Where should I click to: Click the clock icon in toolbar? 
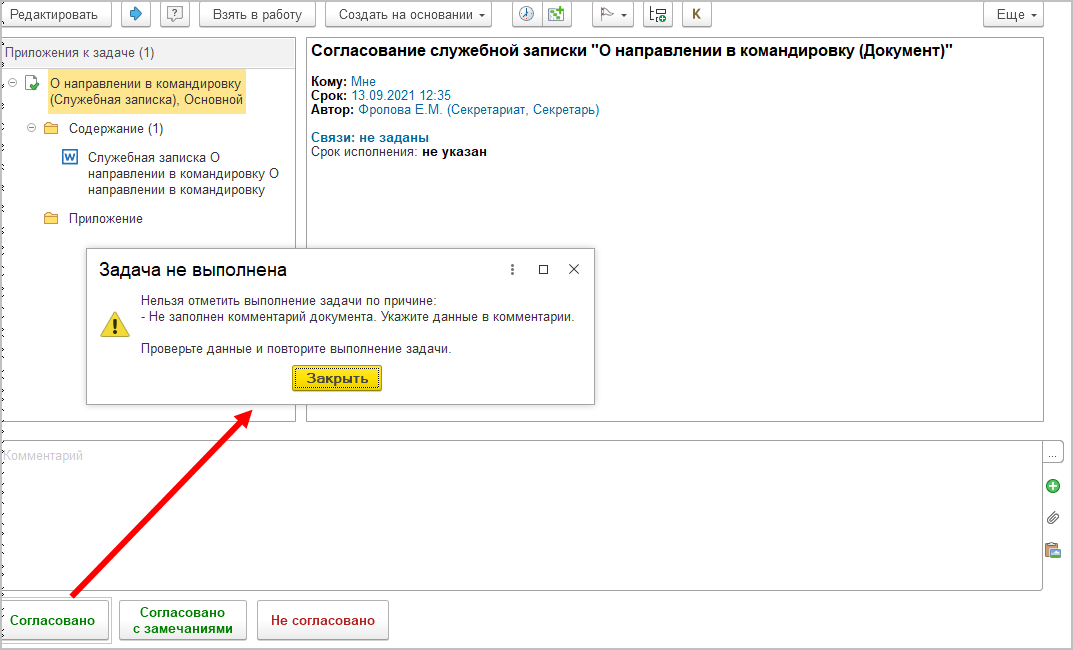click(x=526, y=15)
